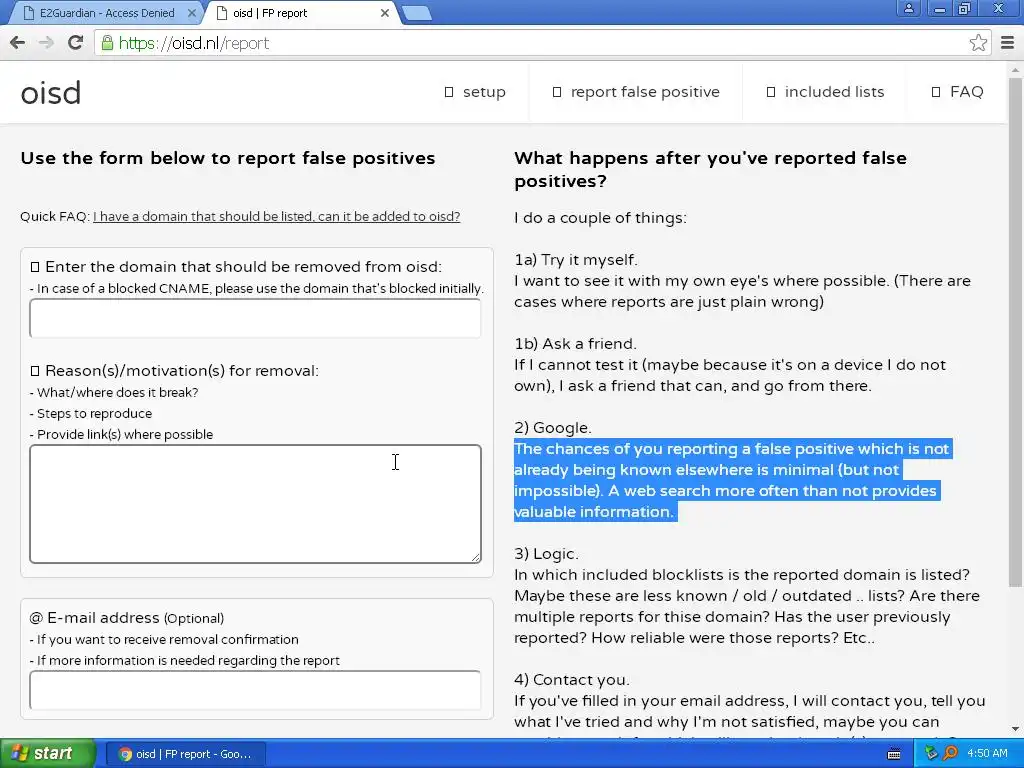Focus the optional e-mail address field
This screenshot has height=768, width=1024.
(255, 690)
